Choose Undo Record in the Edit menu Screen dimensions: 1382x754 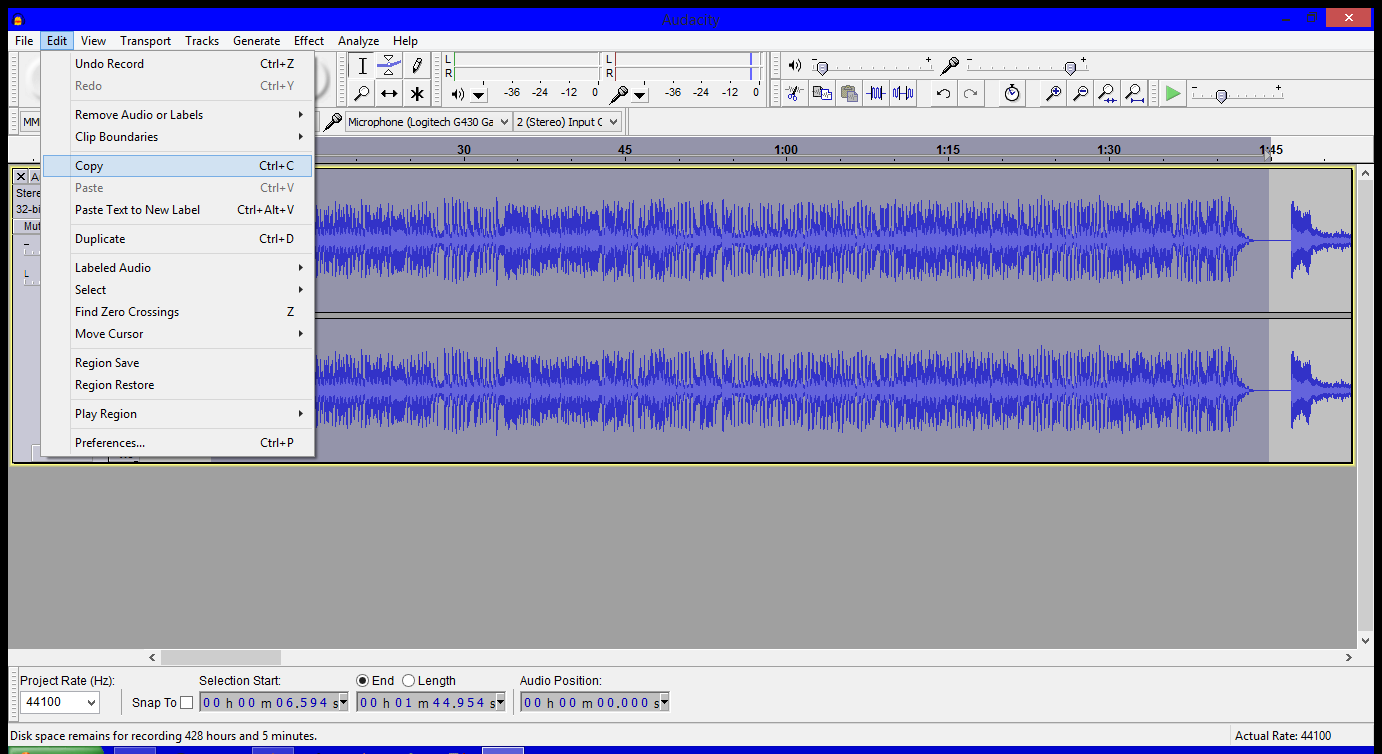click(x=178, y=64)
